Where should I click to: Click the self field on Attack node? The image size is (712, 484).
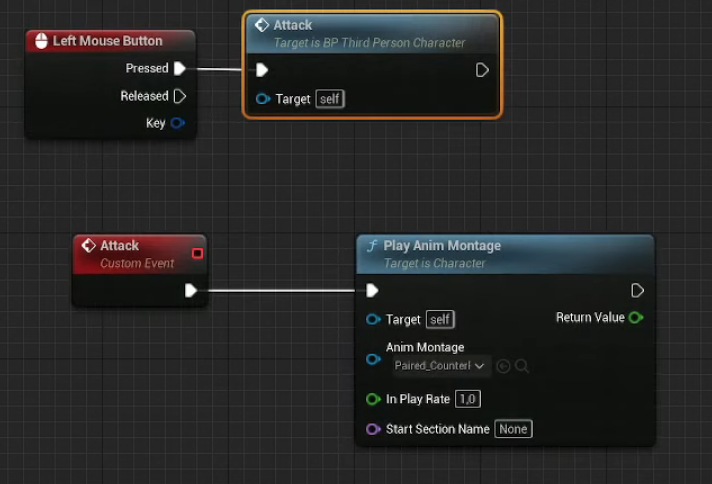click(330, 99)
